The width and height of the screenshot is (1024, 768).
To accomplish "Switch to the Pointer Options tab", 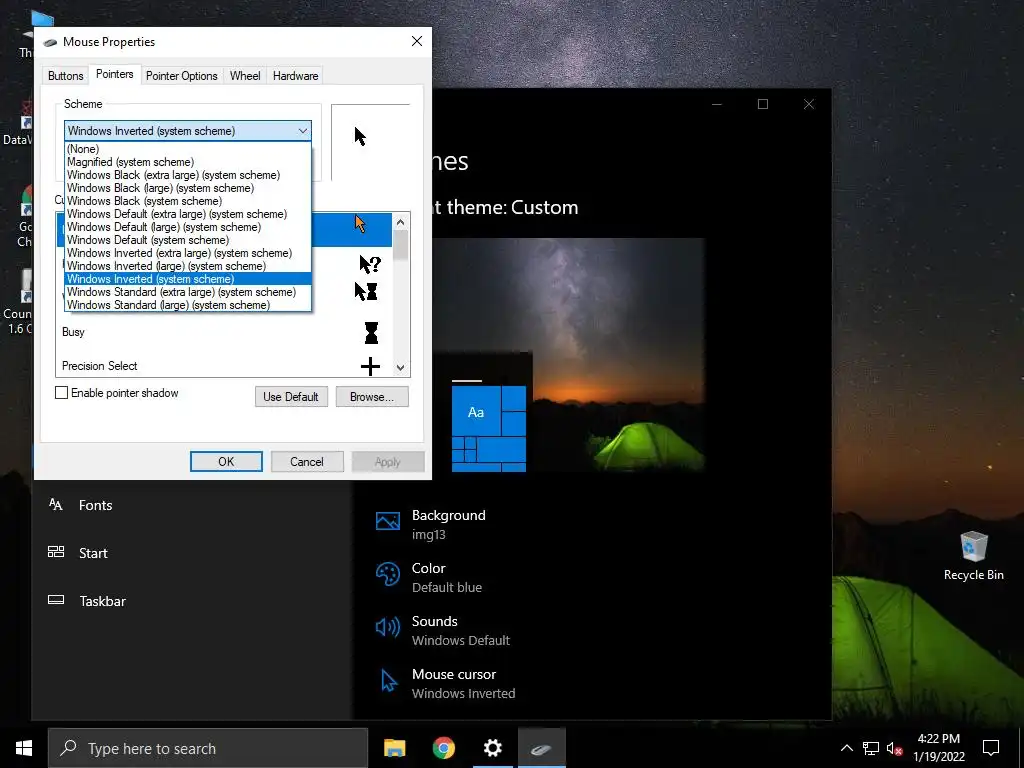I will [x=182, y=76].
